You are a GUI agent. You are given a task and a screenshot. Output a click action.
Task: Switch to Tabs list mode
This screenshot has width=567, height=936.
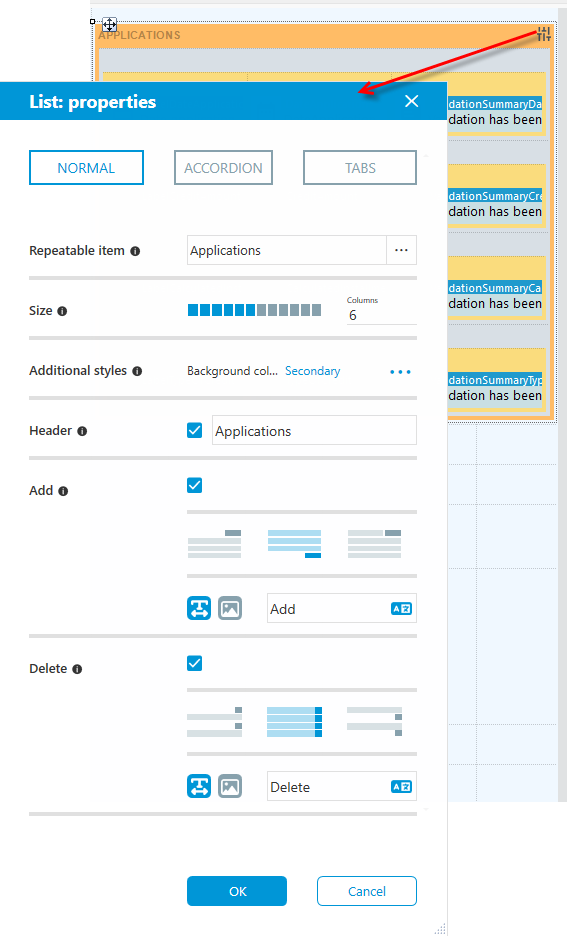pyautogui.click(x=360, y=168)
